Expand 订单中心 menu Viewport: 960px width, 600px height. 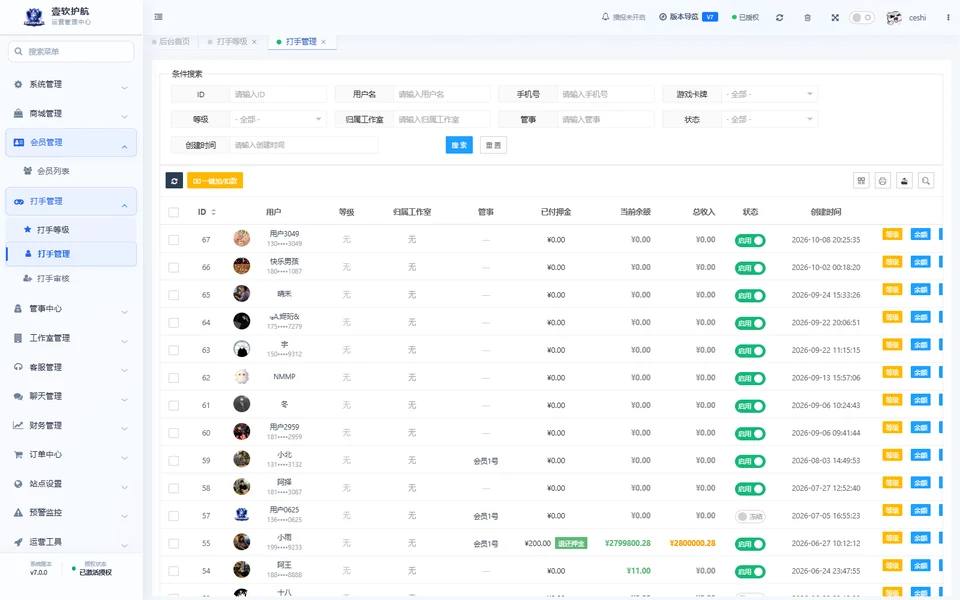tap(72, 455)
